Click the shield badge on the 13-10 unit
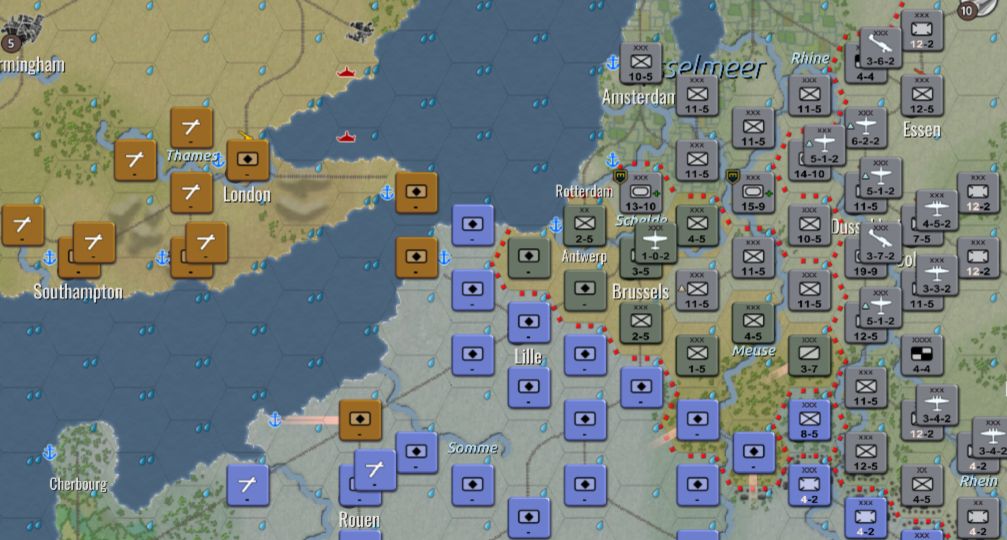 tap(620, 176)
